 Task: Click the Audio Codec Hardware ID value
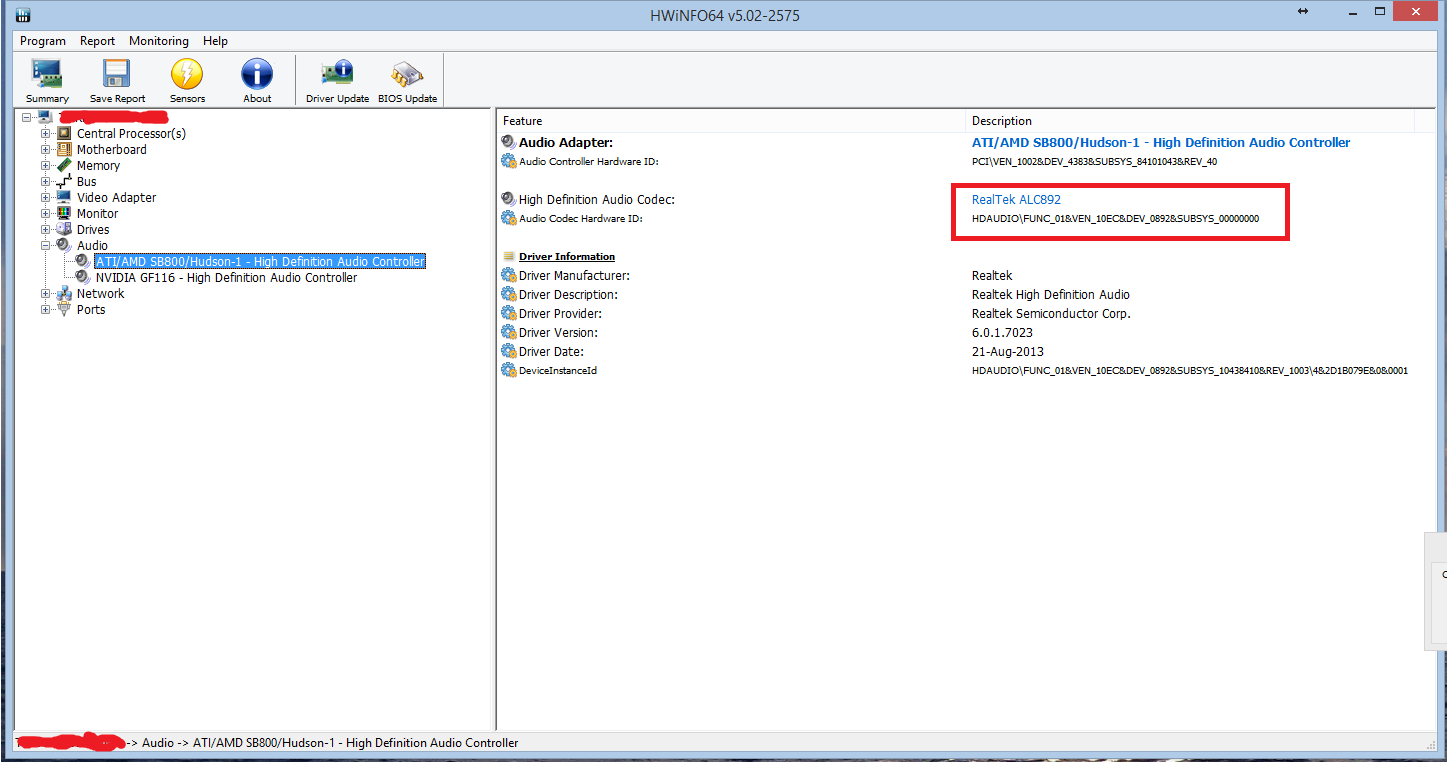pyautogui.click(x=1115, y=218)
